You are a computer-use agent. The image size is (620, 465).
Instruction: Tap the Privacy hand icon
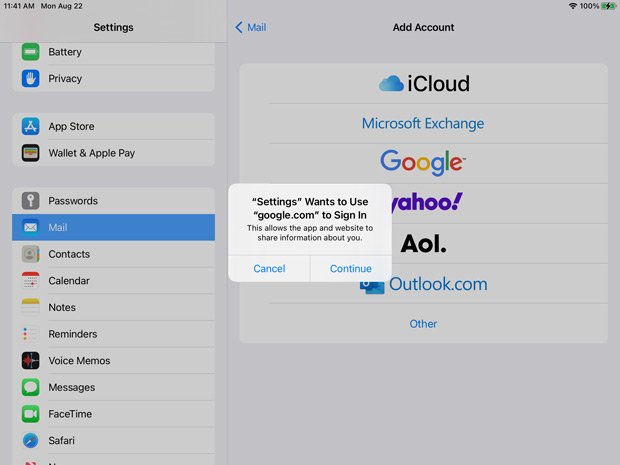point(30,78)
